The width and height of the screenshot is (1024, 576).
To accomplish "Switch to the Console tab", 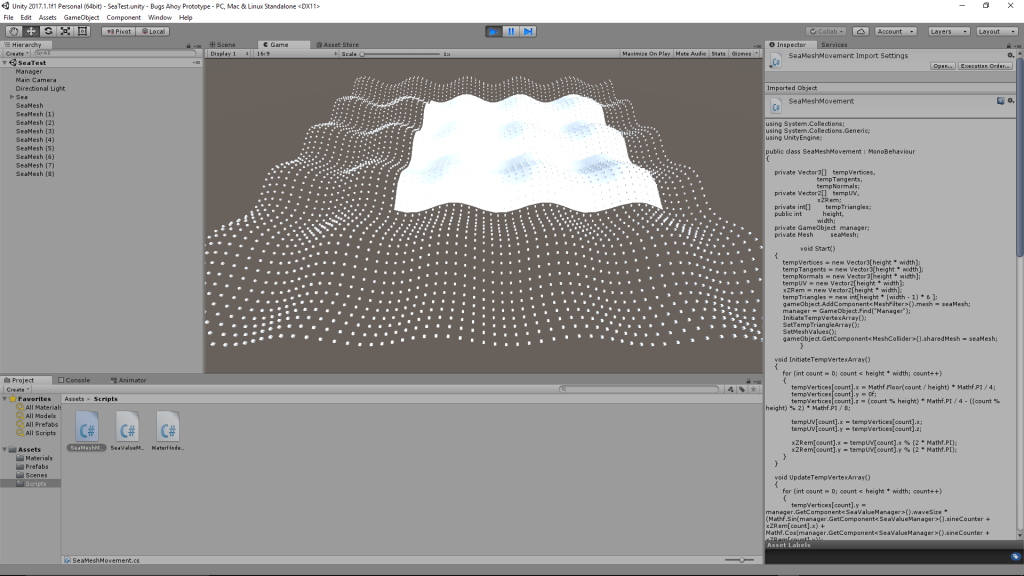I will coord(76,380).
